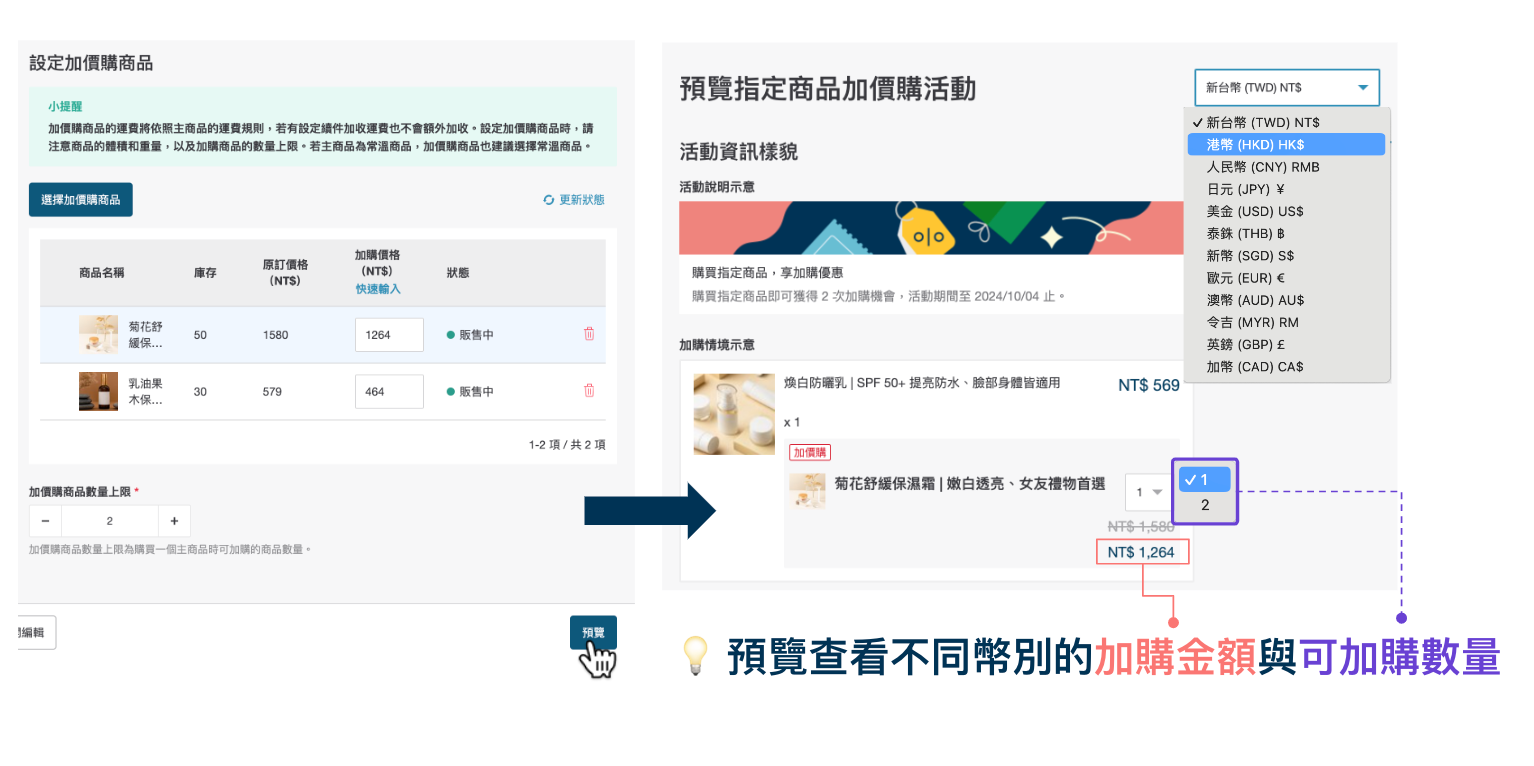The width and height of the screenshot is (1534, 766).
Task: Click the 選擇加價購商品 button
Action: pyautogui.click(x=81, y=200)
